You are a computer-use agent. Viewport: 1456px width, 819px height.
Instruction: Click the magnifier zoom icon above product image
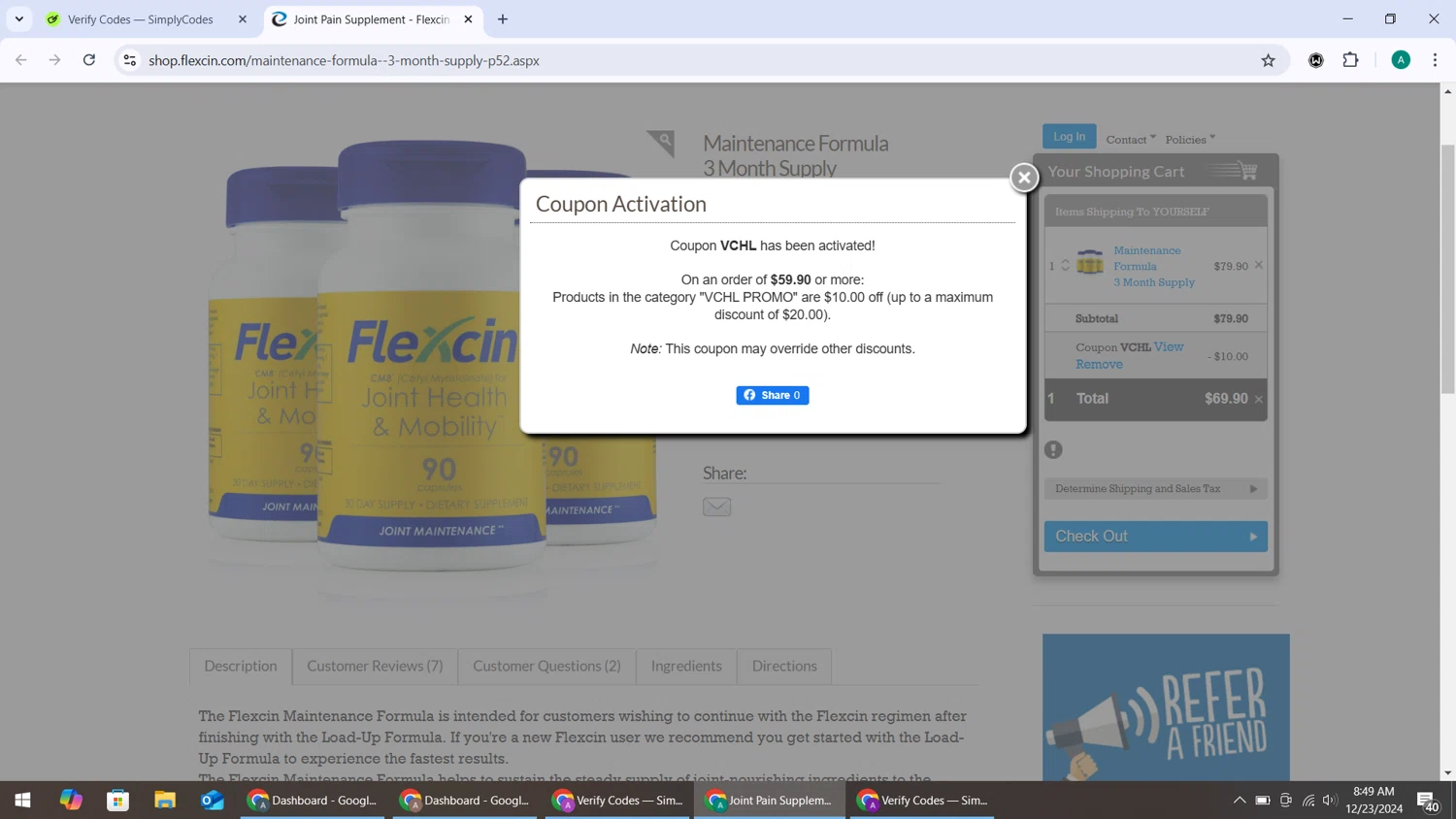661,144
